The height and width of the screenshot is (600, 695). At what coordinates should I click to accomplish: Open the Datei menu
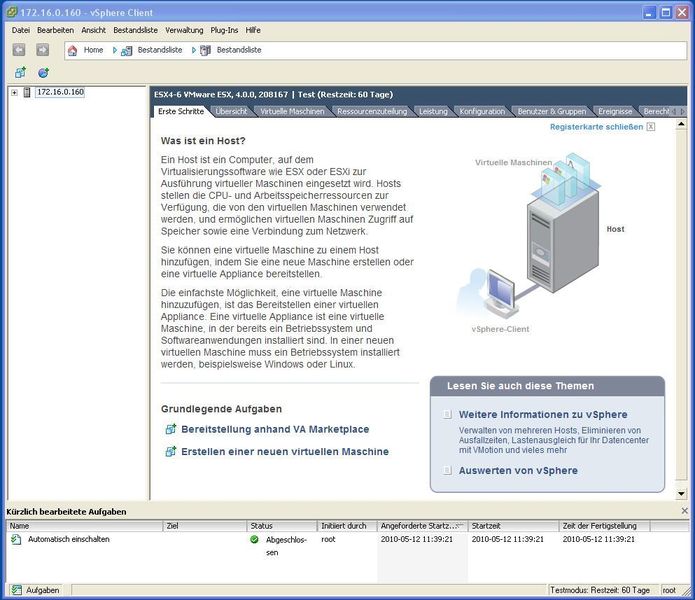(21, 30)
